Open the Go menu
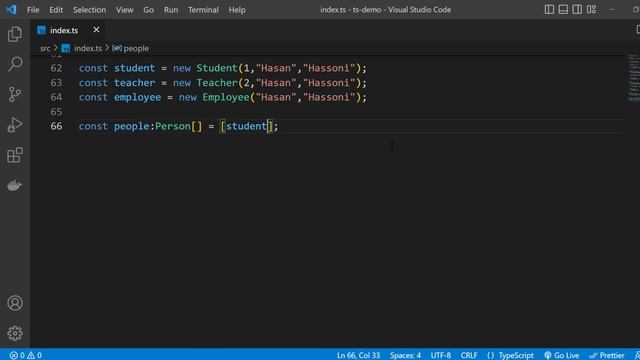The width and height of the screenshot is (640, 360). pyautogui.click(x=149, y=10)
